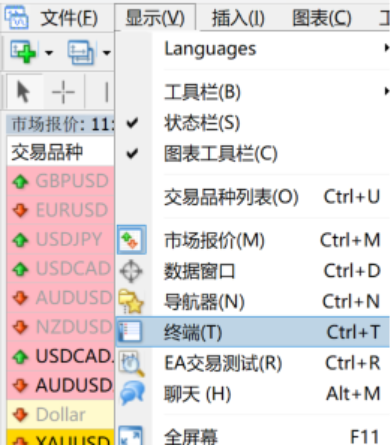Select the GBPUSD row
The height and width of the screenshot is (445, 390).
tap(60, 181)
